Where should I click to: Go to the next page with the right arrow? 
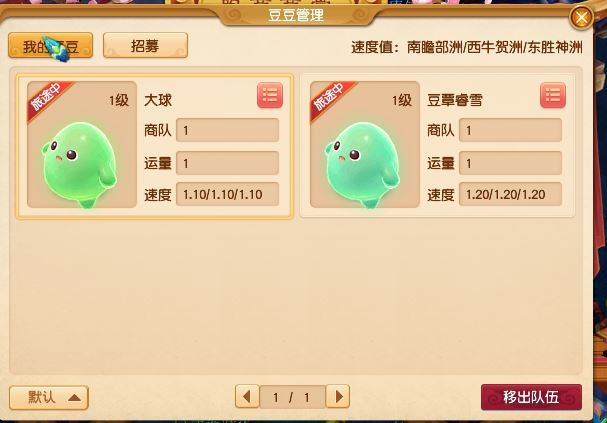[338, 396]
